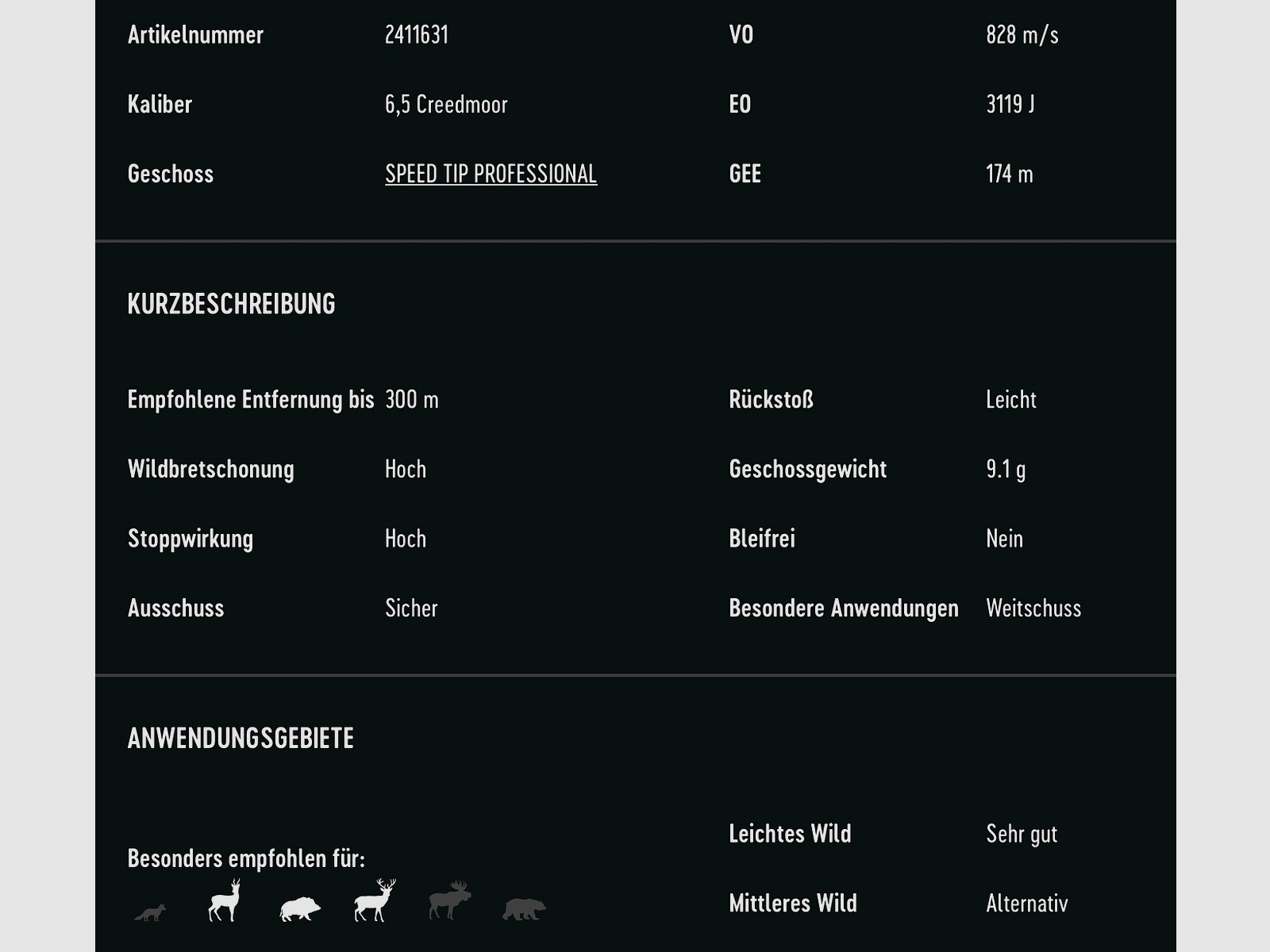Viewport: 1270px width, 952px height.
Task: Click the Besonders empfohlen für label
Action: click(246, 858)
